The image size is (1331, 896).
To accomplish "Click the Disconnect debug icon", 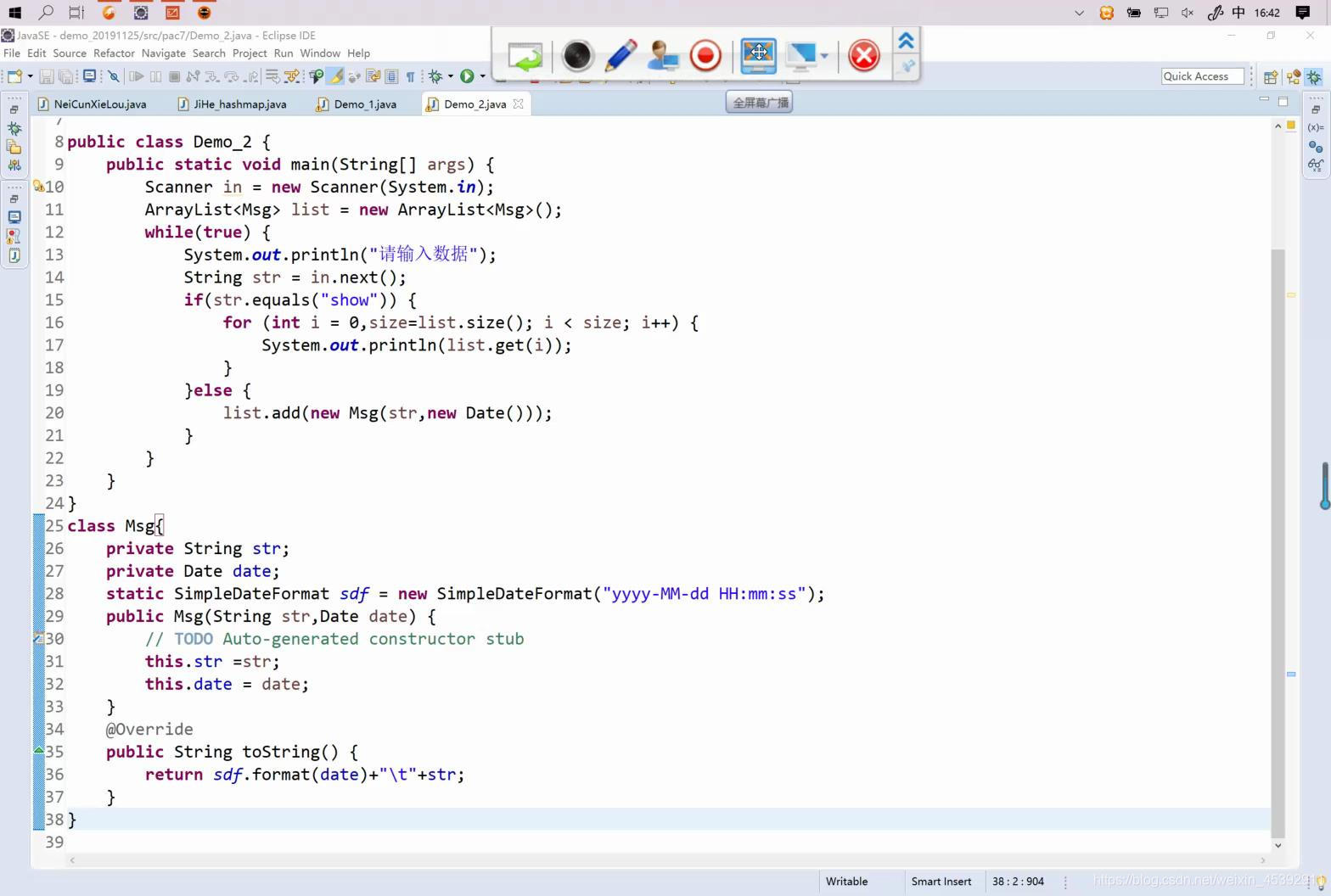I will 193,76.
